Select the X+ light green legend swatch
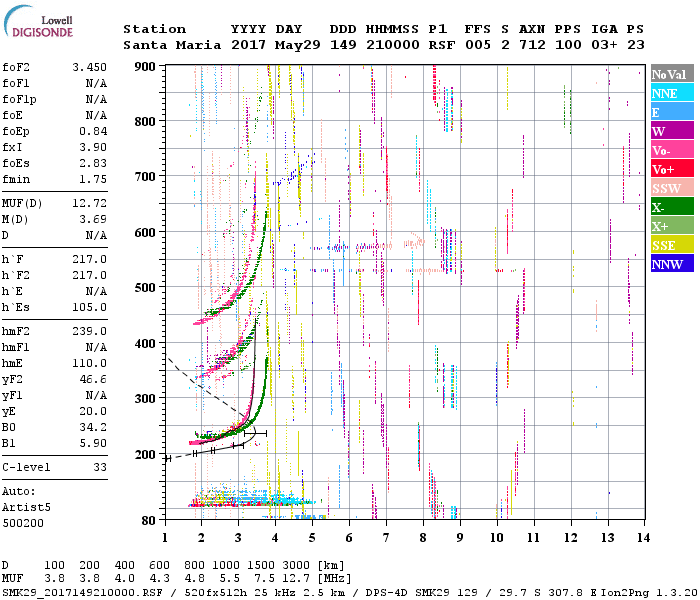700x600 pixels. 672,225
